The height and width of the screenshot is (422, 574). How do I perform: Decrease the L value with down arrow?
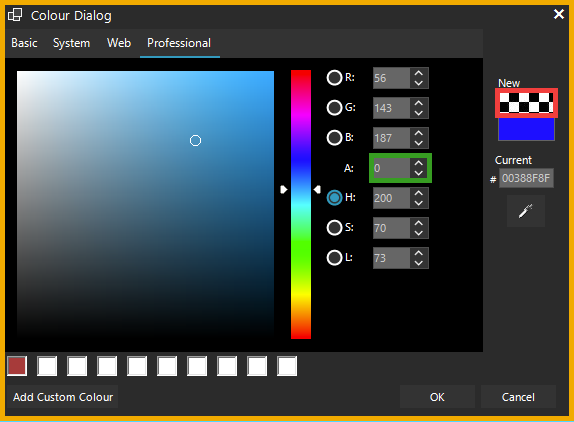pyautogui.click(x=419, y=263)
